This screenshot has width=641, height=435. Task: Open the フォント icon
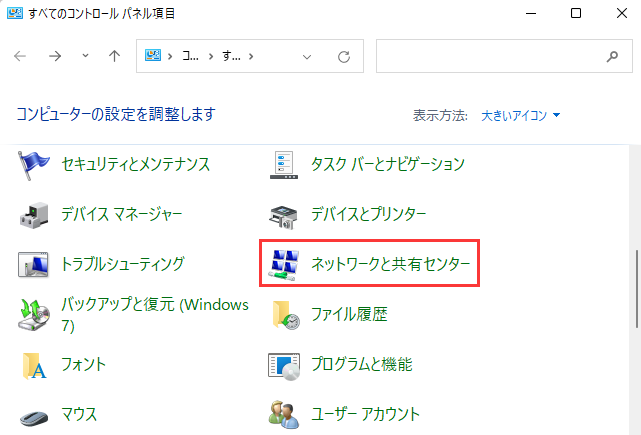coord(34,365)
